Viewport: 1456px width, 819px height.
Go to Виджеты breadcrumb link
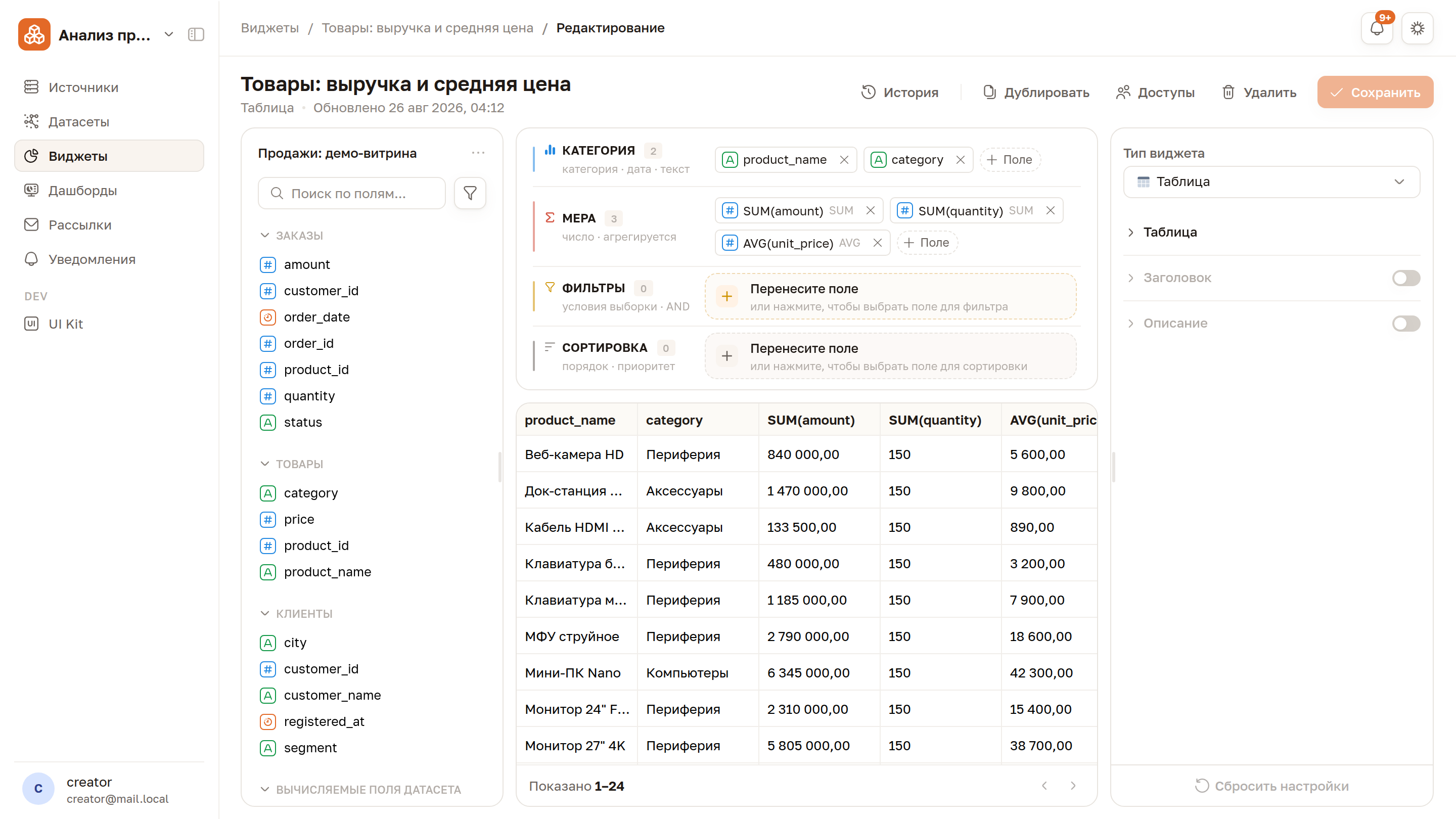click(x=269, y=28)
